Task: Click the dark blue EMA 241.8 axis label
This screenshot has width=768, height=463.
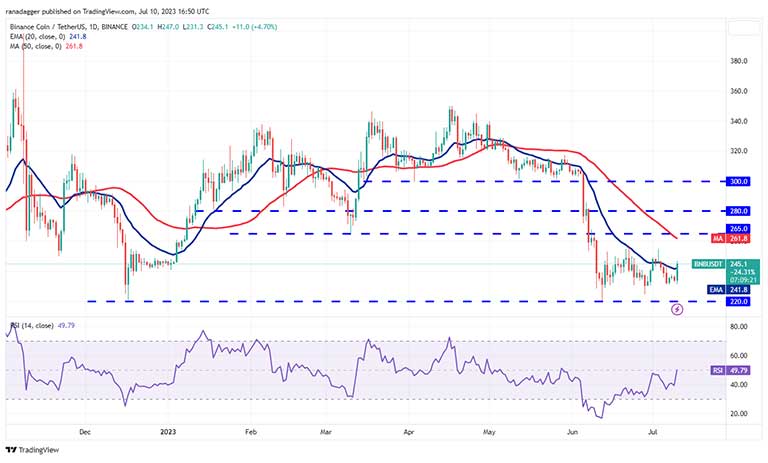Action: point(729,290)
